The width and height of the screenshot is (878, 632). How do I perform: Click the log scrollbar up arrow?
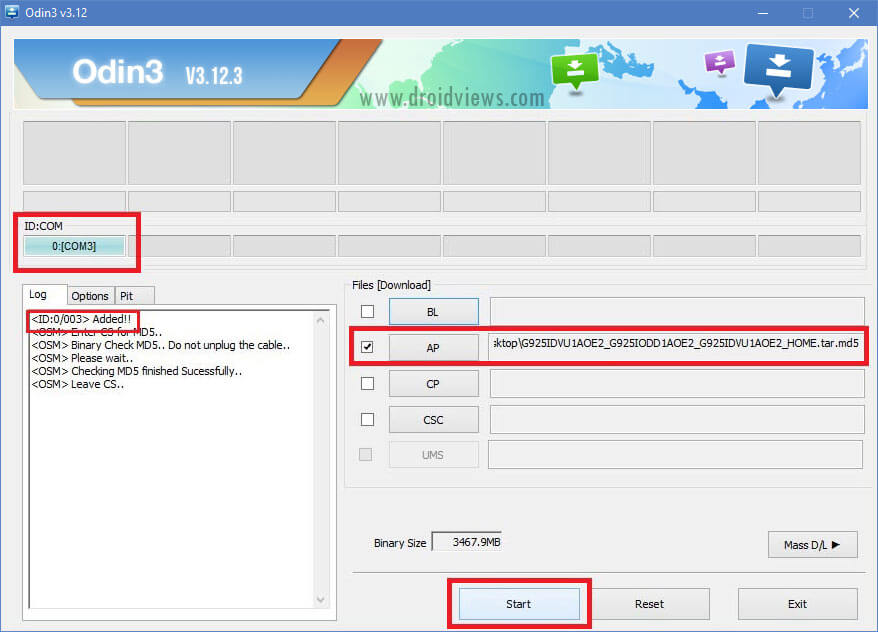click(x=320, y=320)
